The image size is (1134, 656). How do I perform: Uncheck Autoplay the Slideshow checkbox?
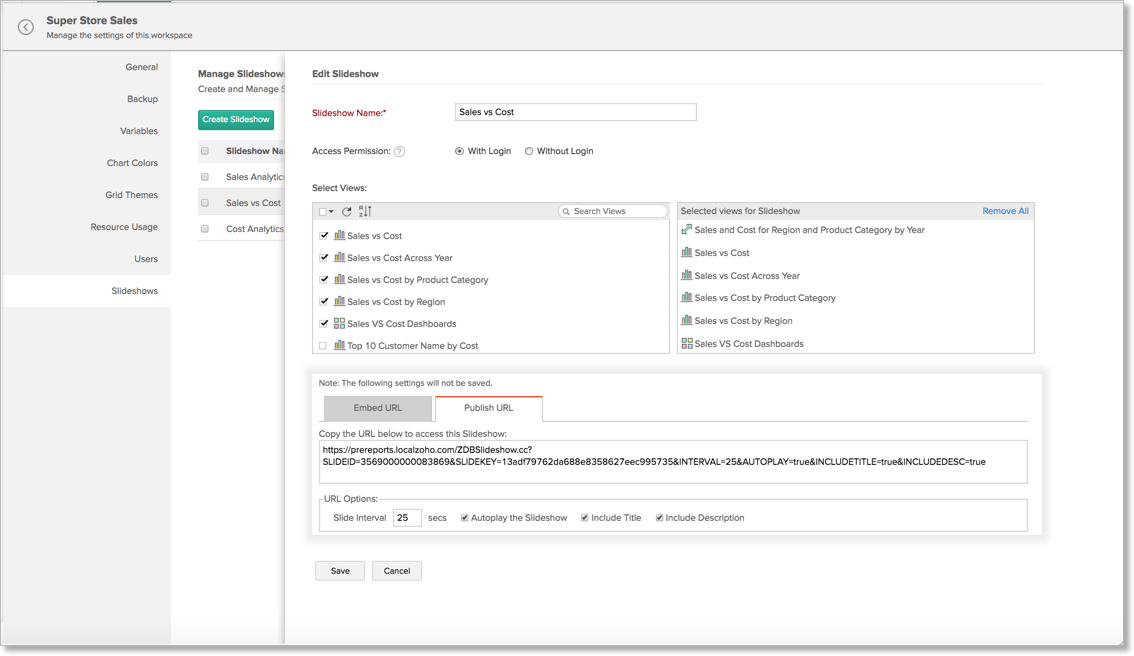point(464,518)
